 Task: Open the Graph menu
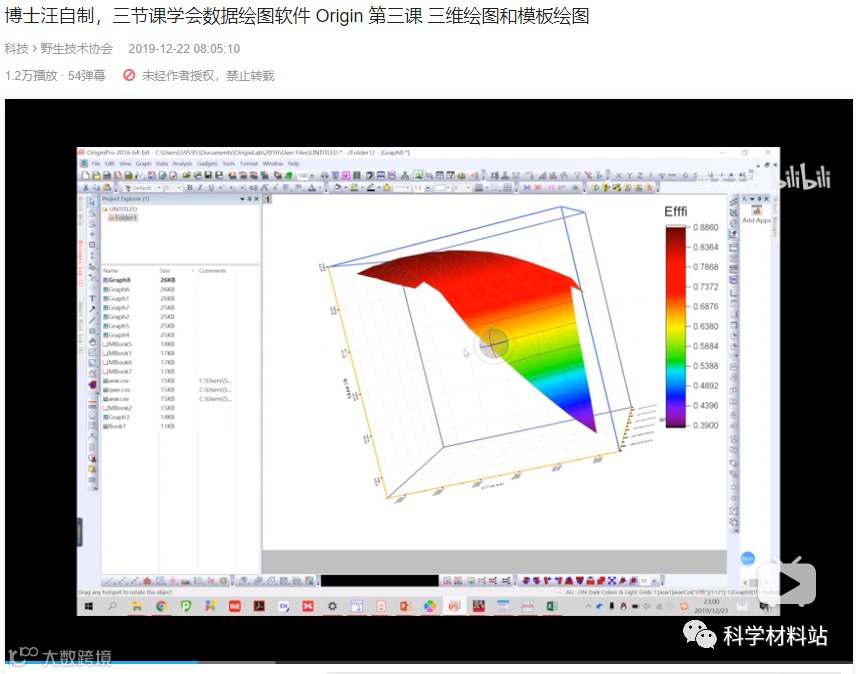pyautogui.click(x=144, y=164)
